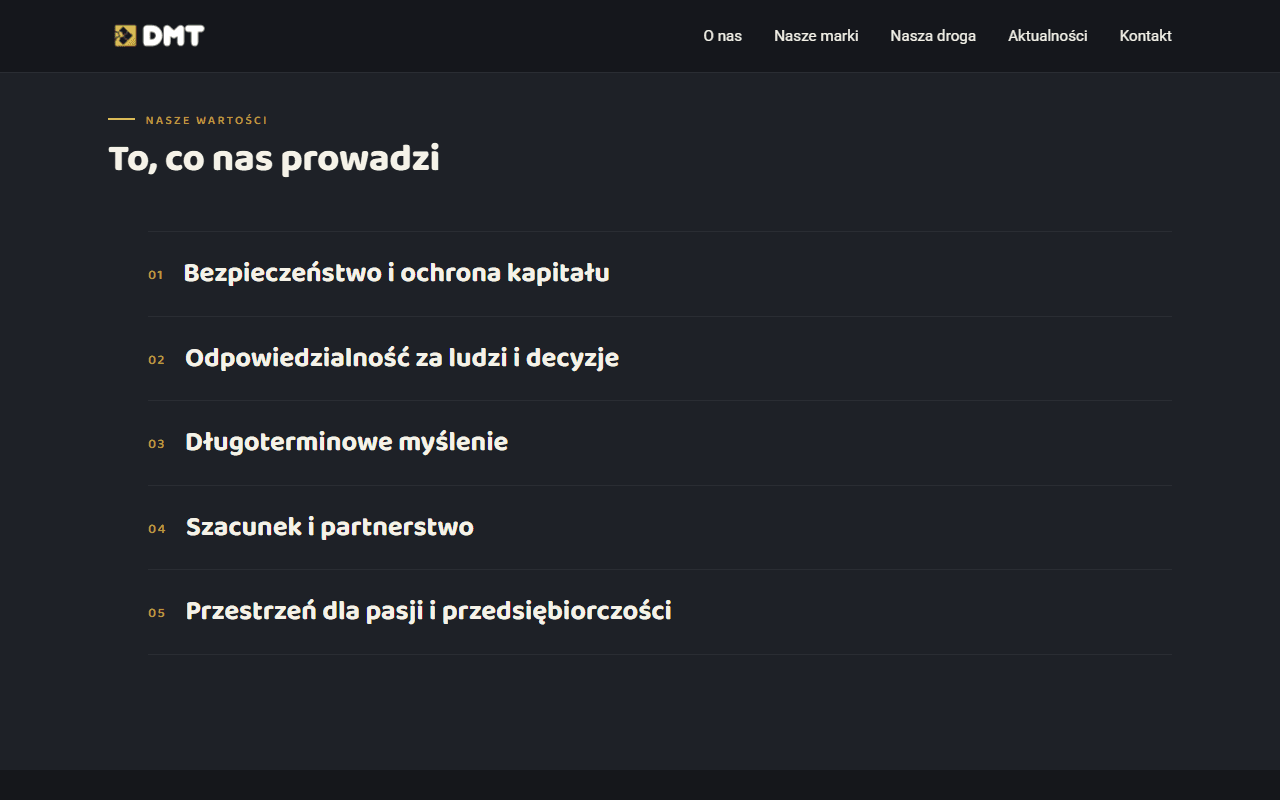The width and height of the screenshot is (1280, 800).
Task: Select the 03 number marker
Action: (156, 444)
